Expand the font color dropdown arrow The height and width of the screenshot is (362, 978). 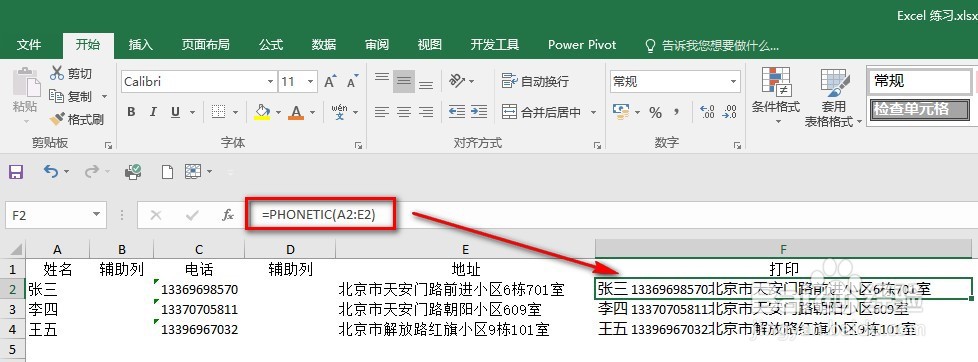pyautogui.click(x=312, y=113)
